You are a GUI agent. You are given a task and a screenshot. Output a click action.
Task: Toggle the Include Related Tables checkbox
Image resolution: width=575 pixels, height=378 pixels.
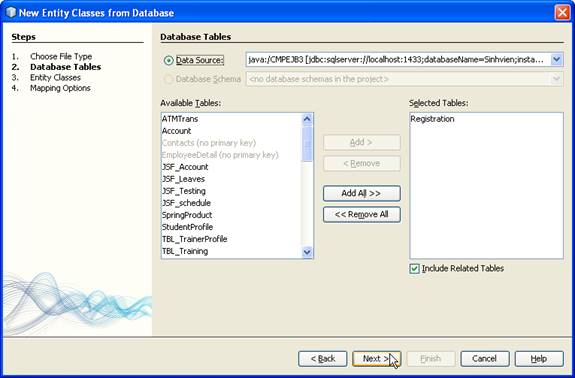[414, 269]
